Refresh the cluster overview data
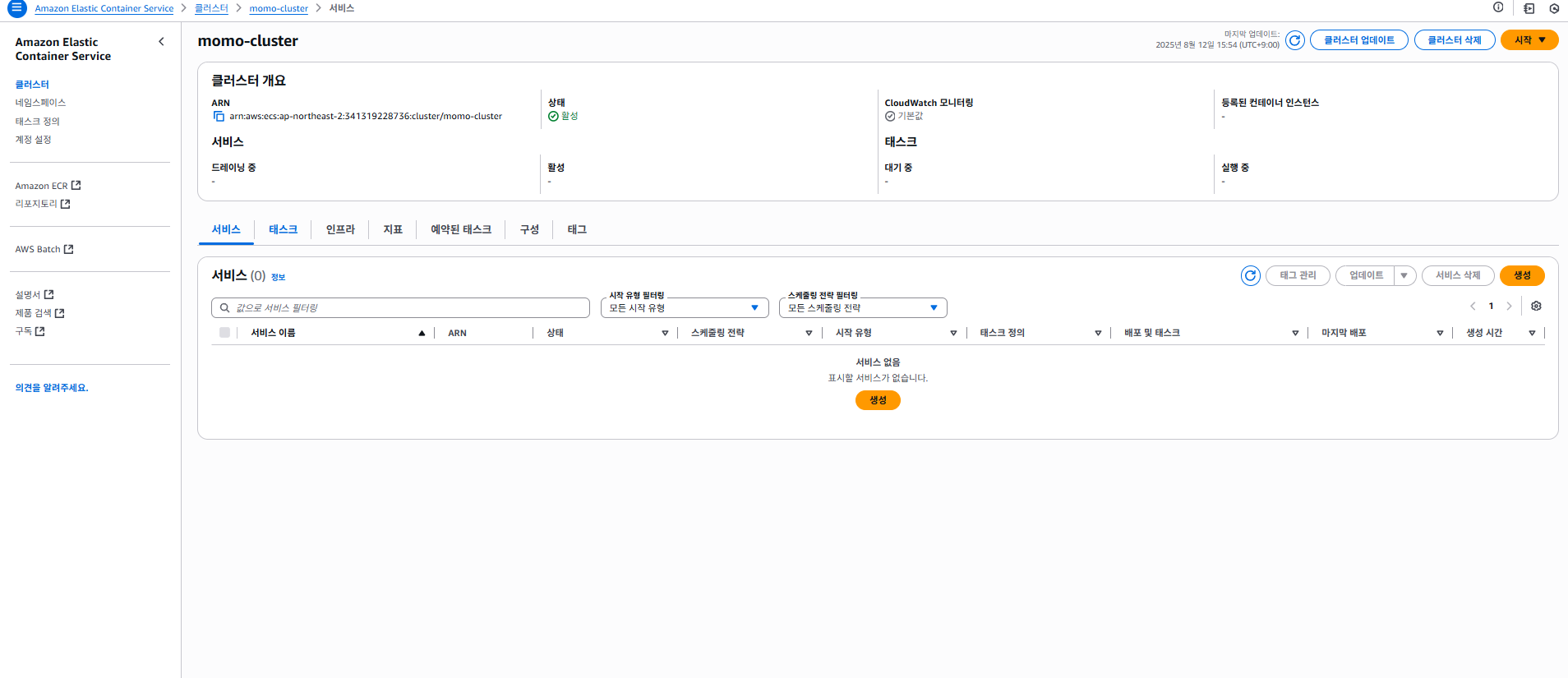 tap(1295, 40)
